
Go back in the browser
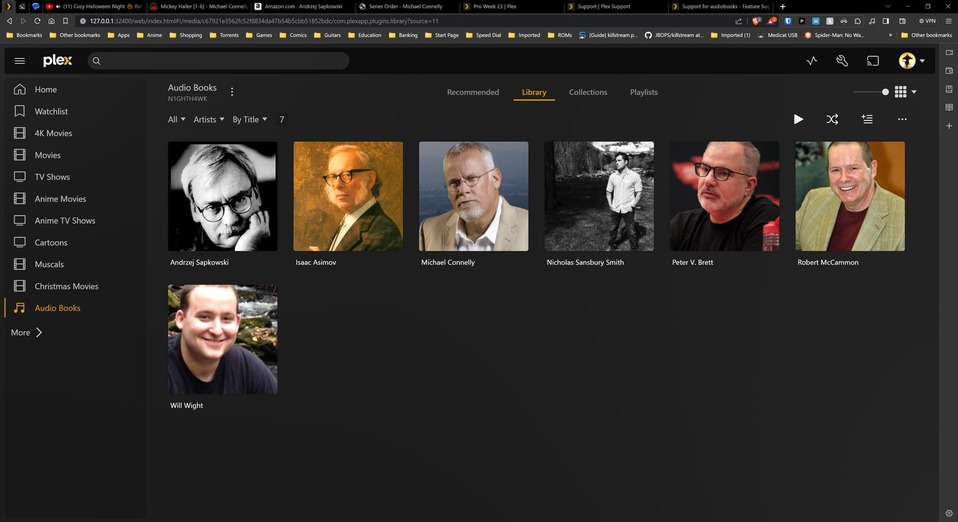(9, 21)
